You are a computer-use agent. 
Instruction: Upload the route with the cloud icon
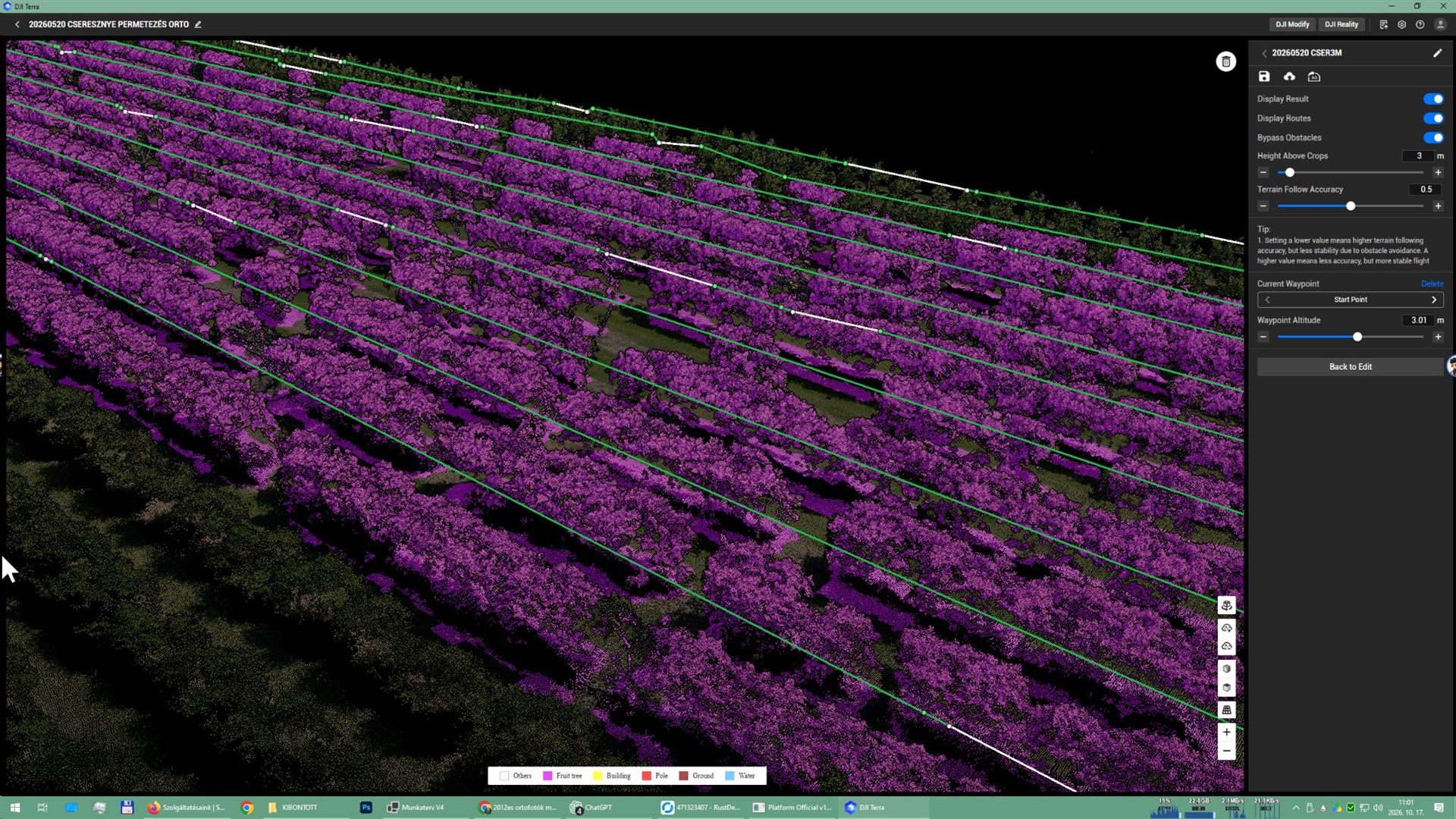[x=1289, y=77]
